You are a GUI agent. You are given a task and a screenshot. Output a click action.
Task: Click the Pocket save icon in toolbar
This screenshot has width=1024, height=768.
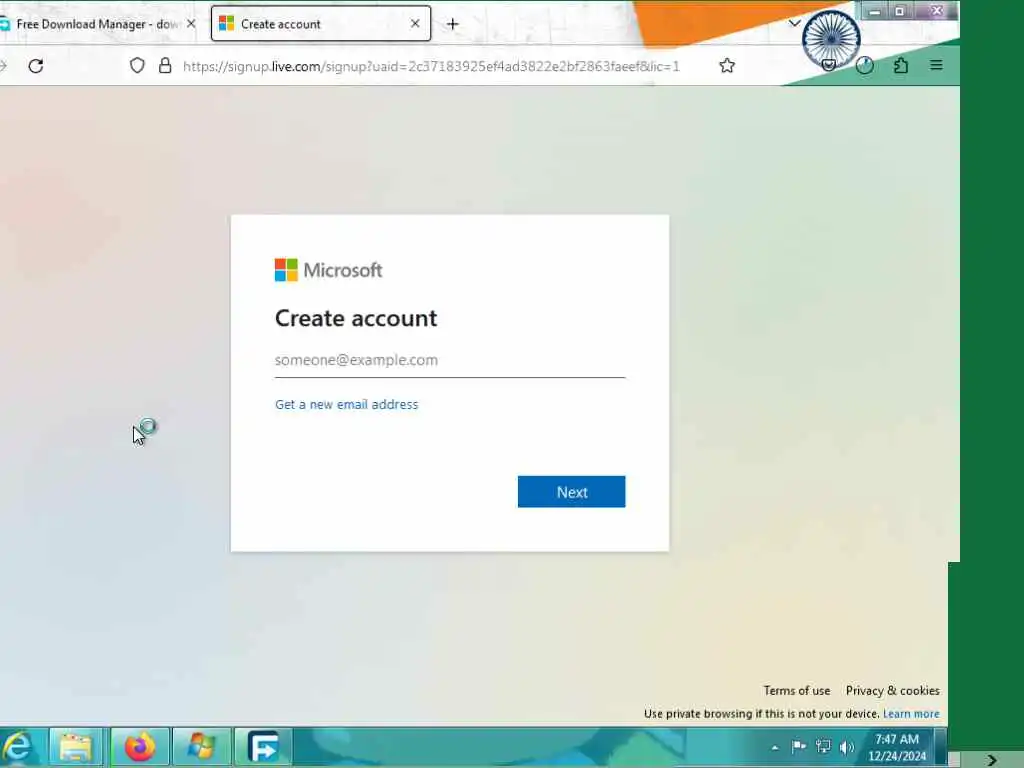click(x=829, y=65)
